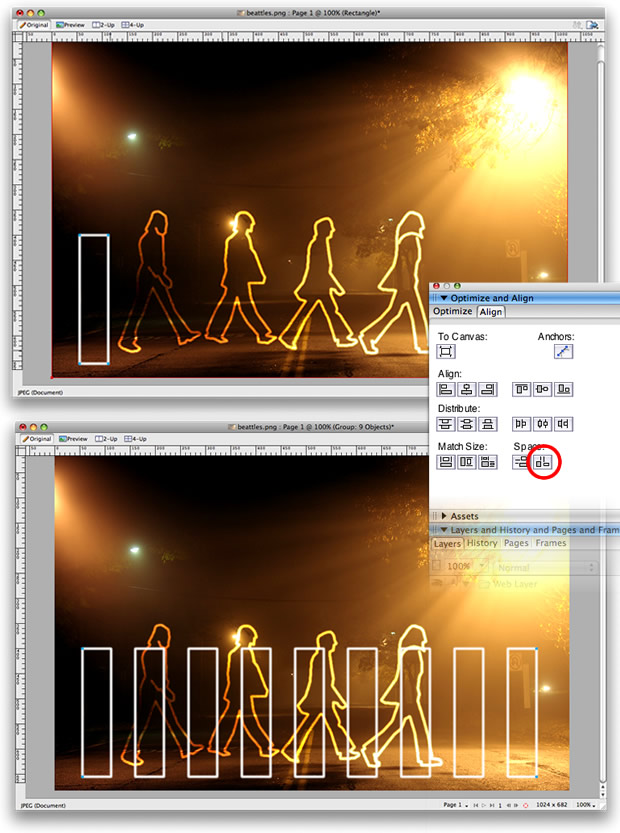Distribute objects by right edges

(x=564, y=425)
